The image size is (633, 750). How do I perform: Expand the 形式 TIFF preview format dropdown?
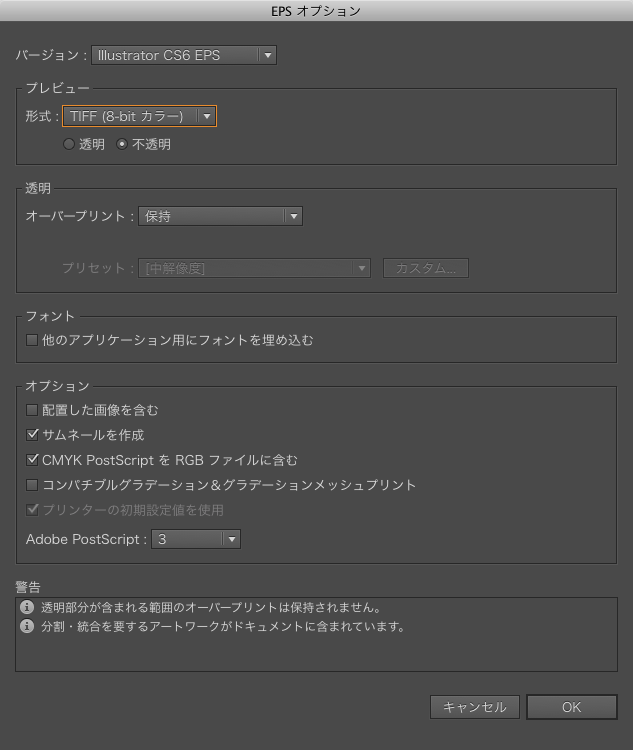(x=139, y=116)
